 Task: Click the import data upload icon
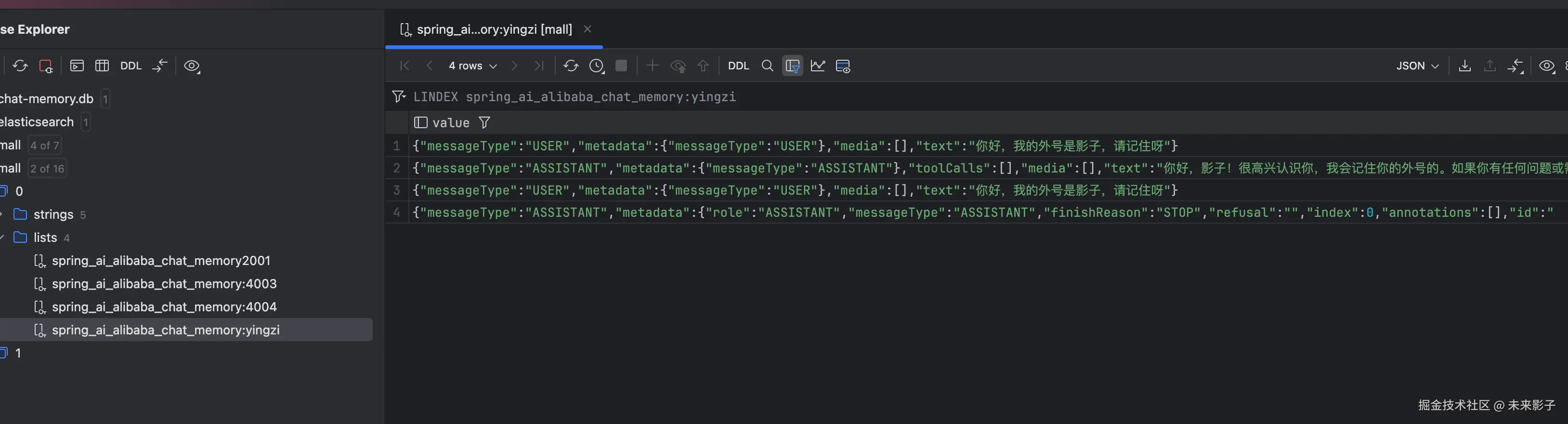click(1490, 66)
